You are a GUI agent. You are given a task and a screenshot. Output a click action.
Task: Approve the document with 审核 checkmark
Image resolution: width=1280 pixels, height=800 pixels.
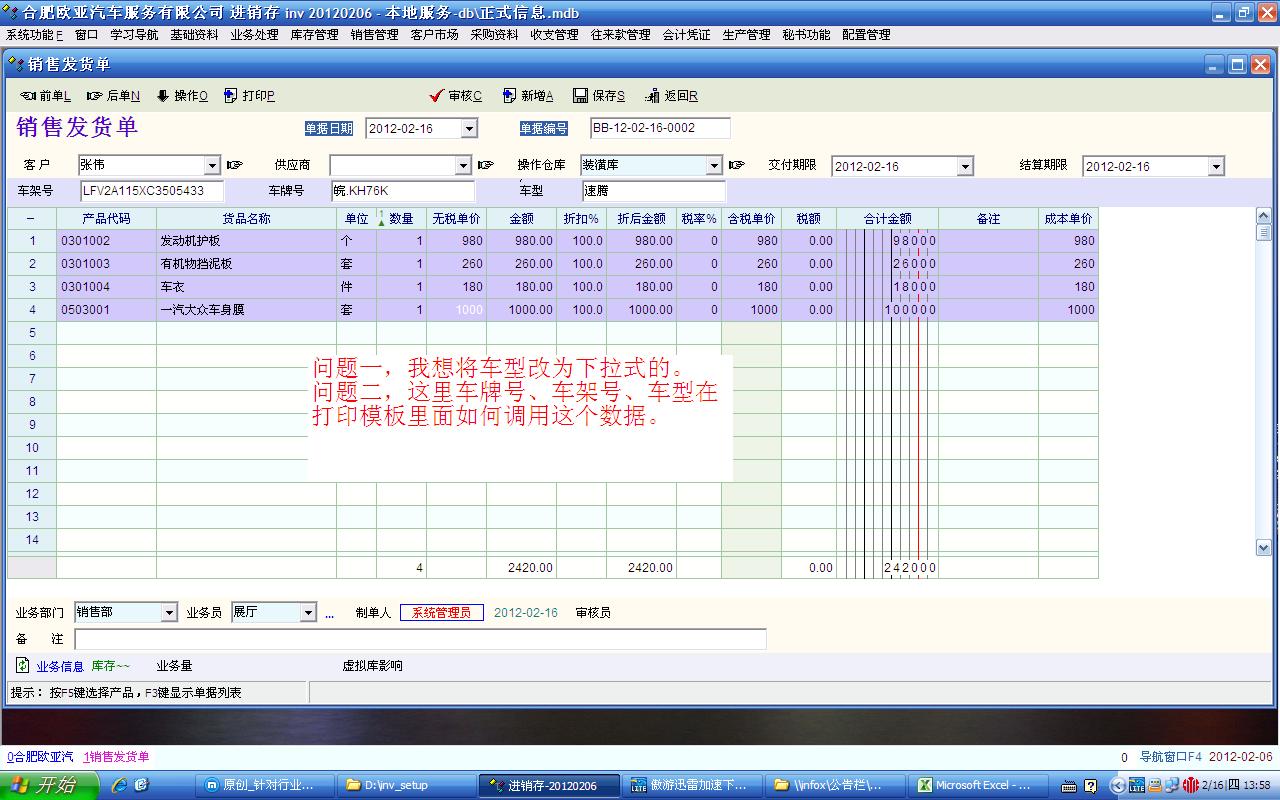pyautogui.click(x=436, y=96)
